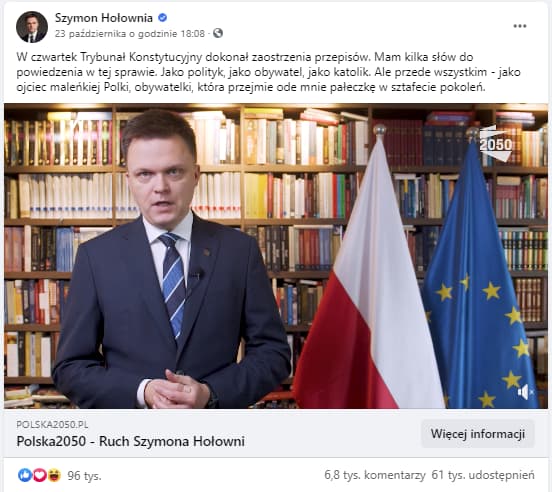Open Szymon Hołownia's profile picture
The image size is (552, 492).
tap(32, 27)
